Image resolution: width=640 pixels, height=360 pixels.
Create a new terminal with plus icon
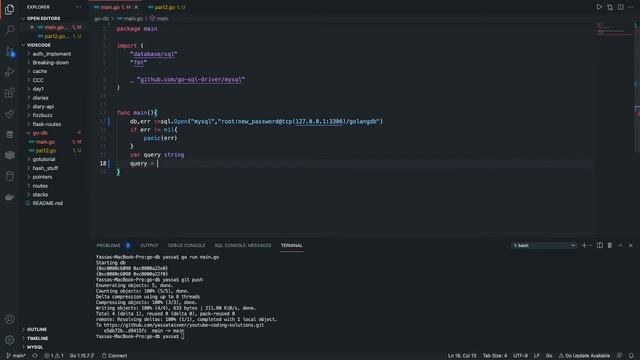[584, 245]
